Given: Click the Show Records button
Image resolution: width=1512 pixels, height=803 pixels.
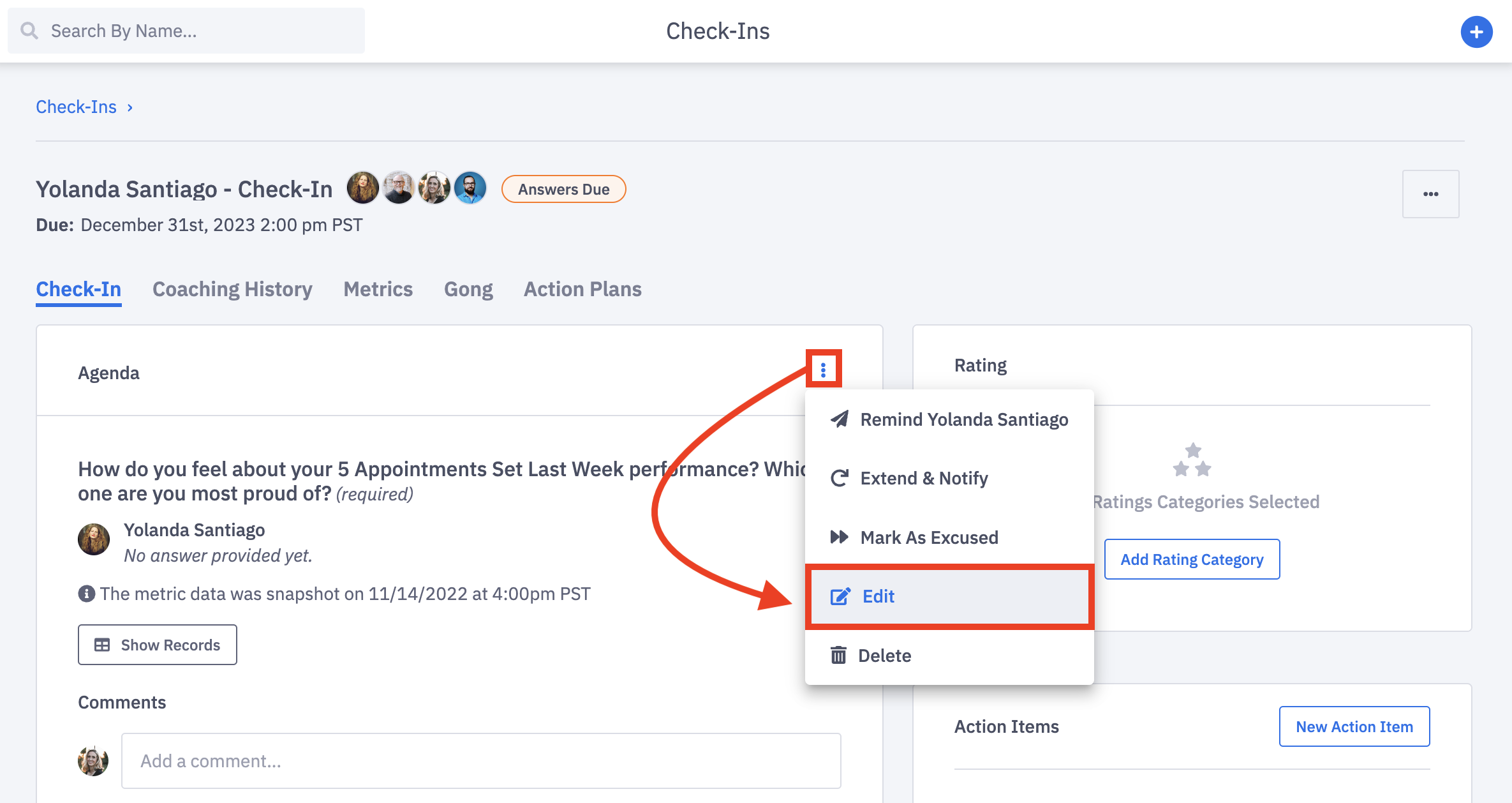Looking at the screenshot, I should point(158,645).
